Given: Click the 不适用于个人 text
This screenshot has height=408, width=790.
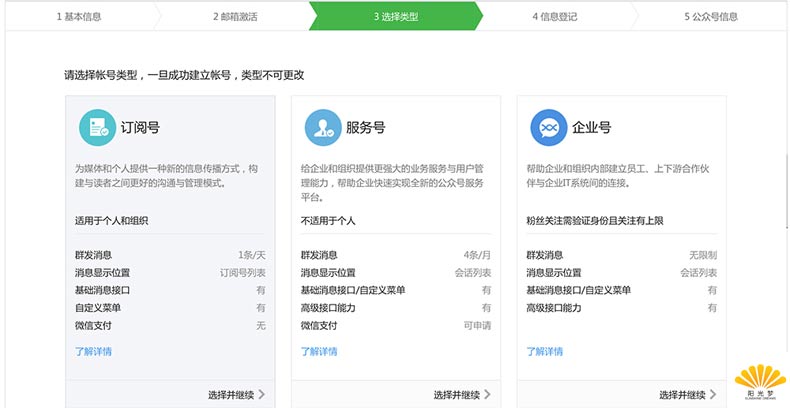Looking at the screenshot, I should click(x=328, y=221).
